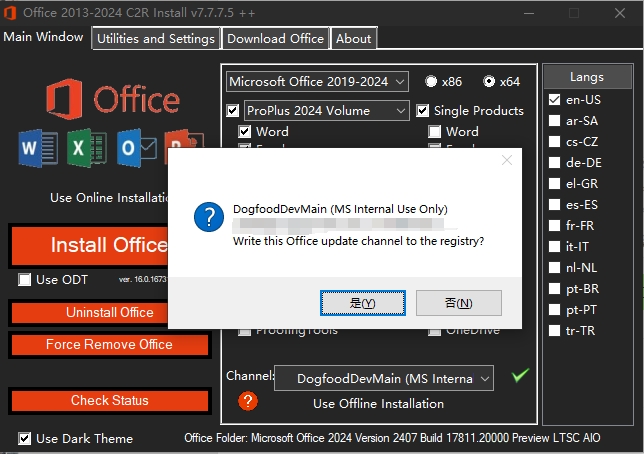The height and width of the screenshot is (454, 644).
Task: Click the Uninstall Office button
Action: click(90, 313)
